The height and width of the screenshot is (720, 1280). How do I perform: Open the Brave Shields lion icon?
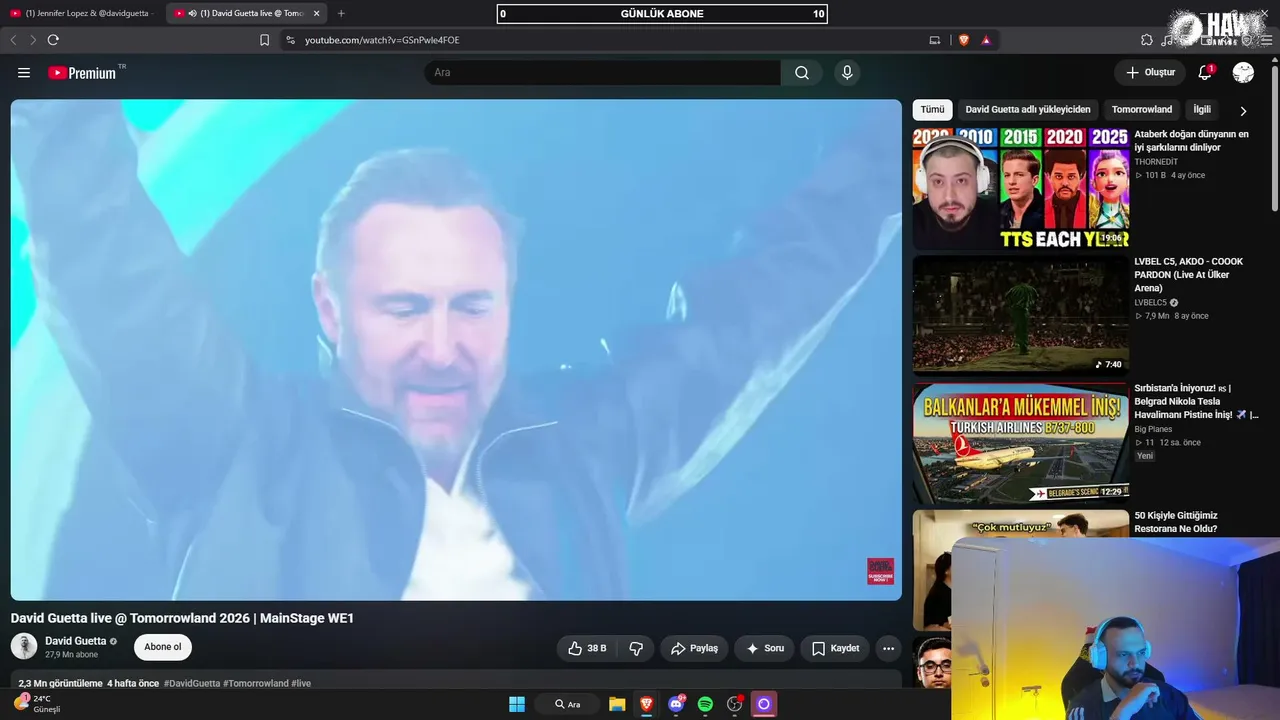coord(964,40)
